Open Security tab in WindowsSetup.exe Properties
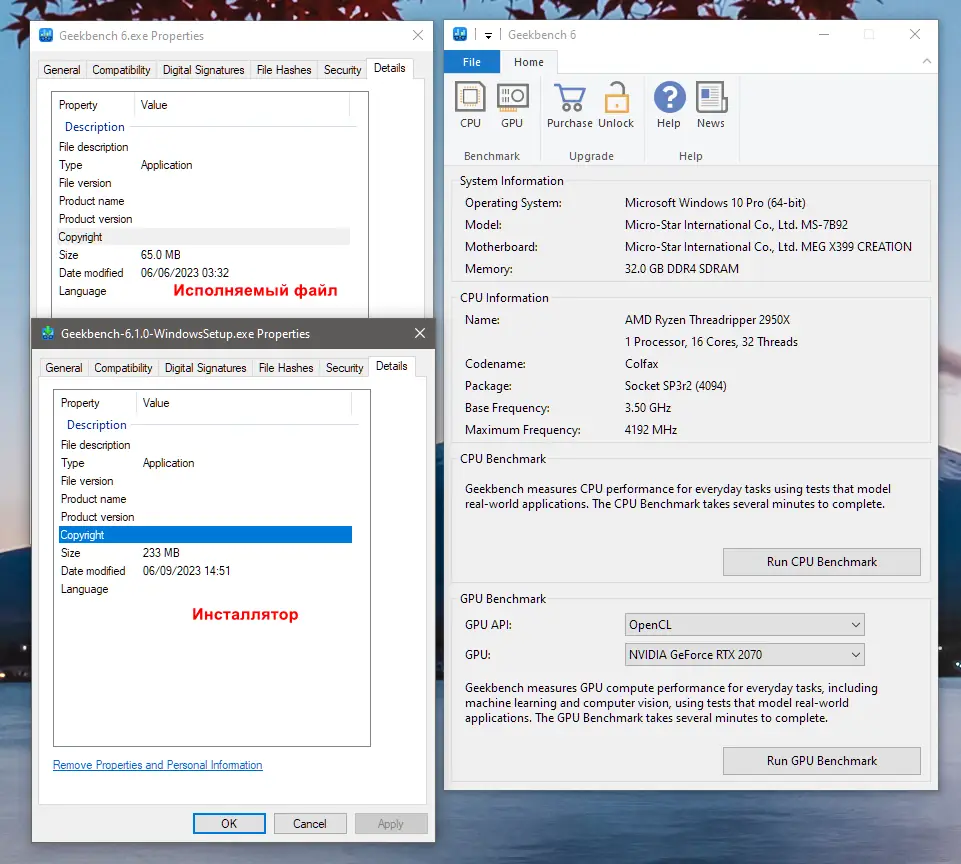 tap(344, 368)
